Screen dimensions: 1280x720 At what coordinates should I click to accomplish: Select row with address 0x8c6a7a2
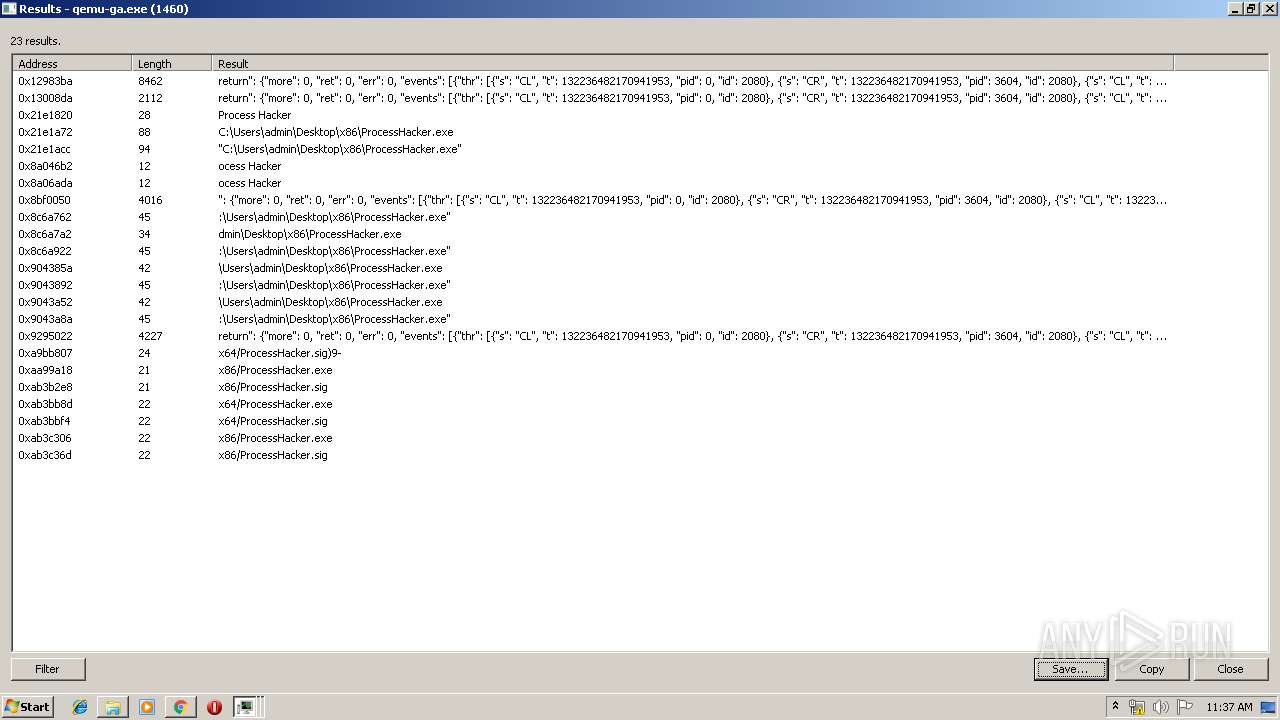tap(593, 234)
